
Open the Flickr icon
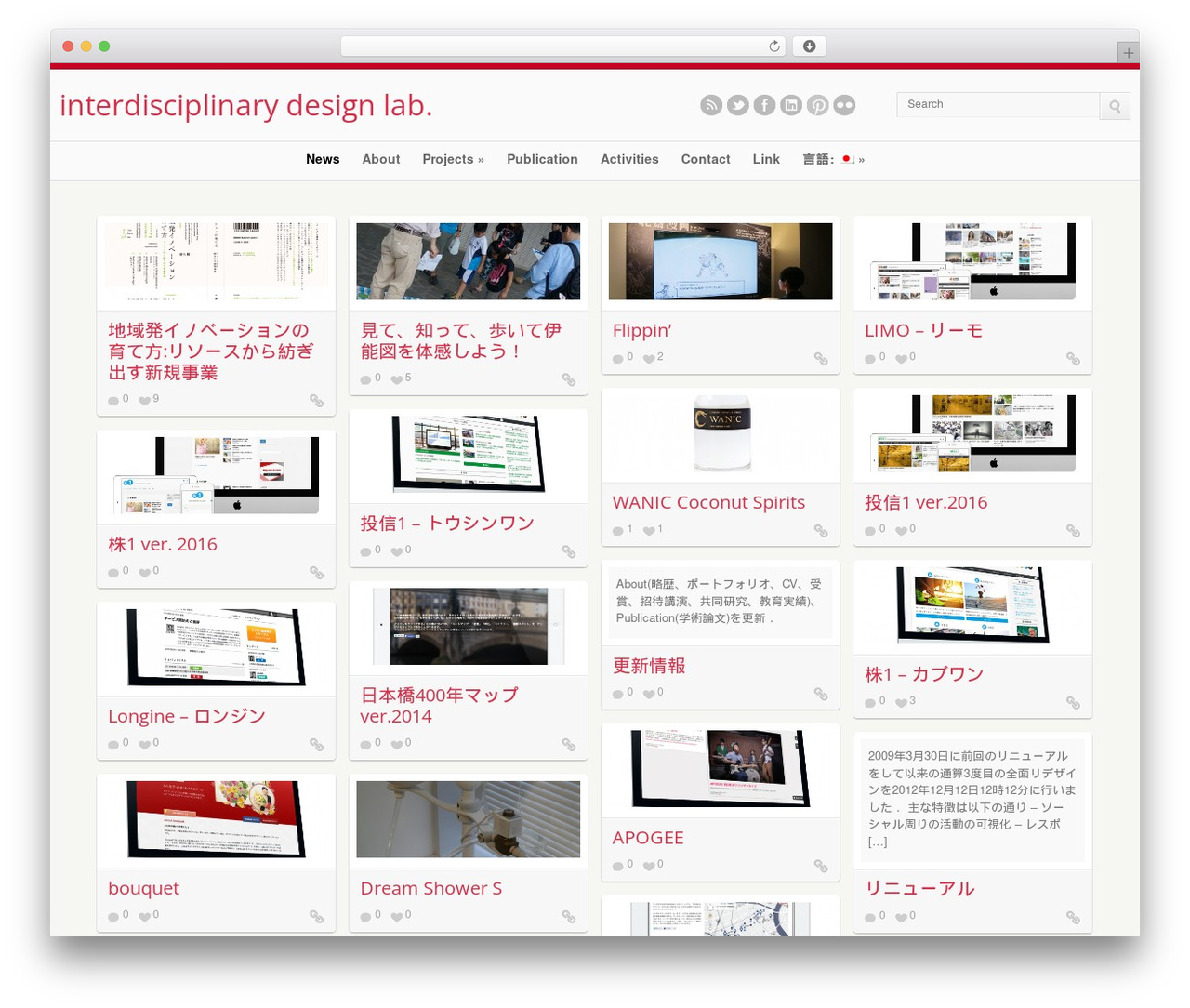(x=844, y=105)
